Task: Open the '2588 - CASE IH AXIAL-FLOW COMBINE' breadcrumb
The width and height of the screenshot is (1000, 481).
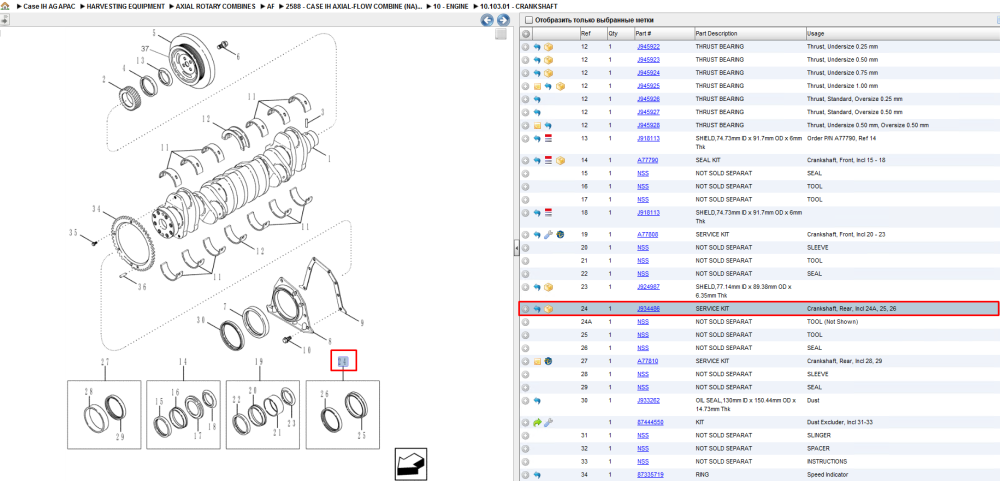Action: (353, 6)
